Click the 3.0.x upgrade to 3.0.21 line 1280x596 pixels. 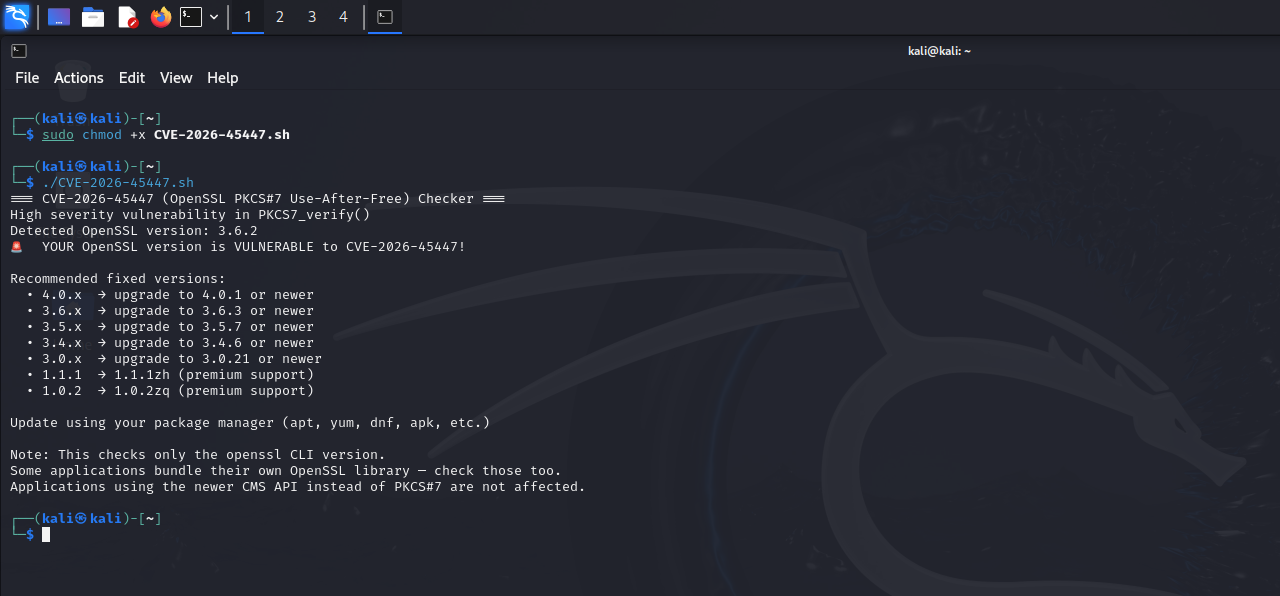pos(174,358)
